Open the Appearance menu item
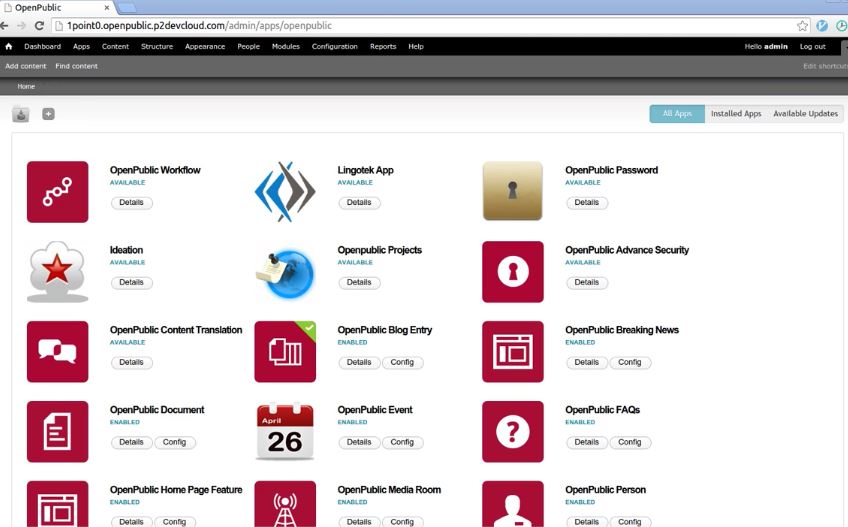The image size is (848, 527). click(x=205, y=47)
